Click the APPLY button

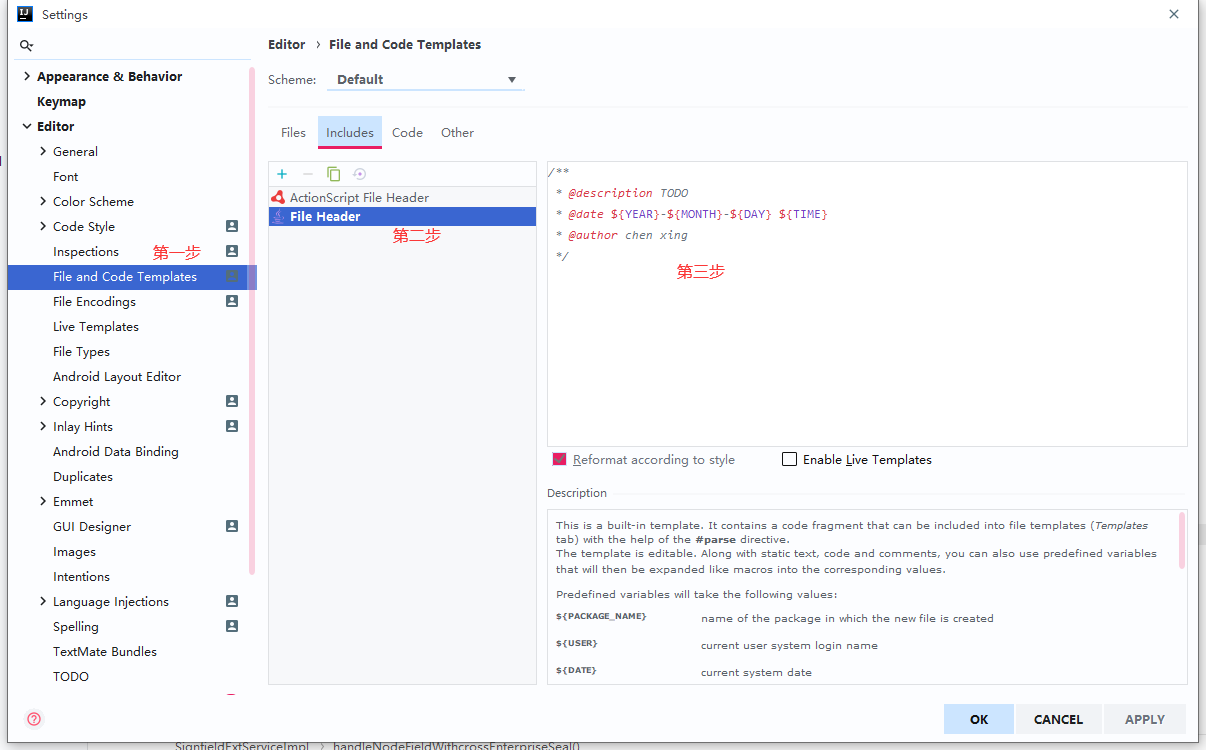(1145, 719)
